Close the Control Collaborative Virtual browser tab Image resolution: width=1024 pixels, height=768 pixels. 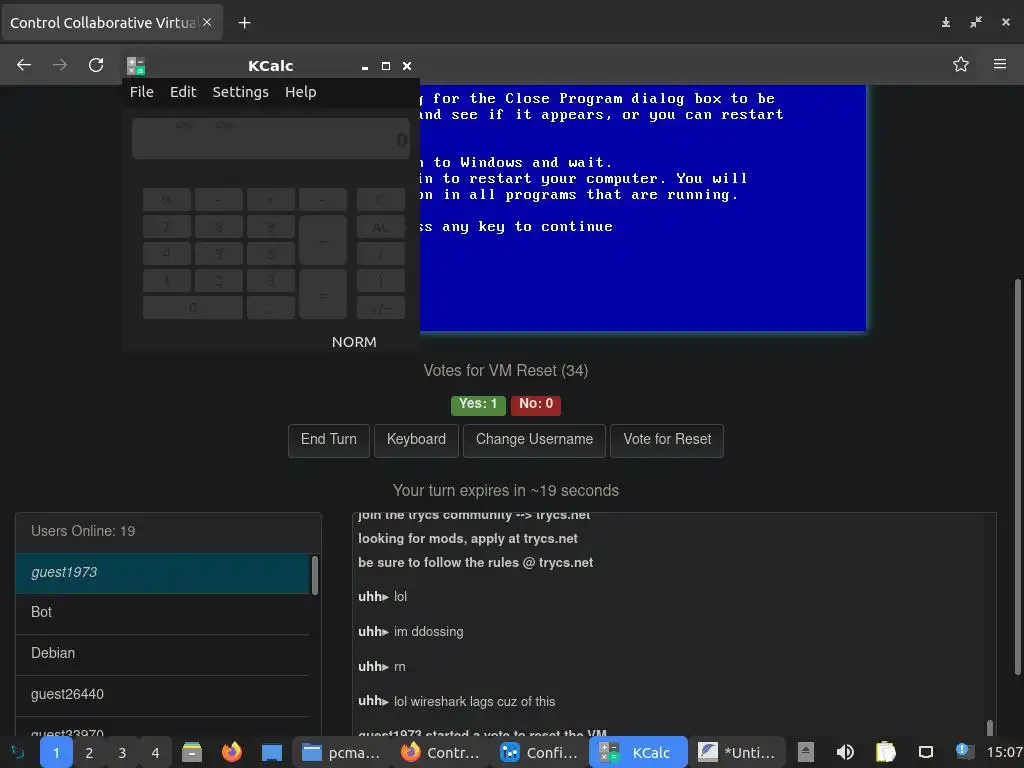(207, 22)
